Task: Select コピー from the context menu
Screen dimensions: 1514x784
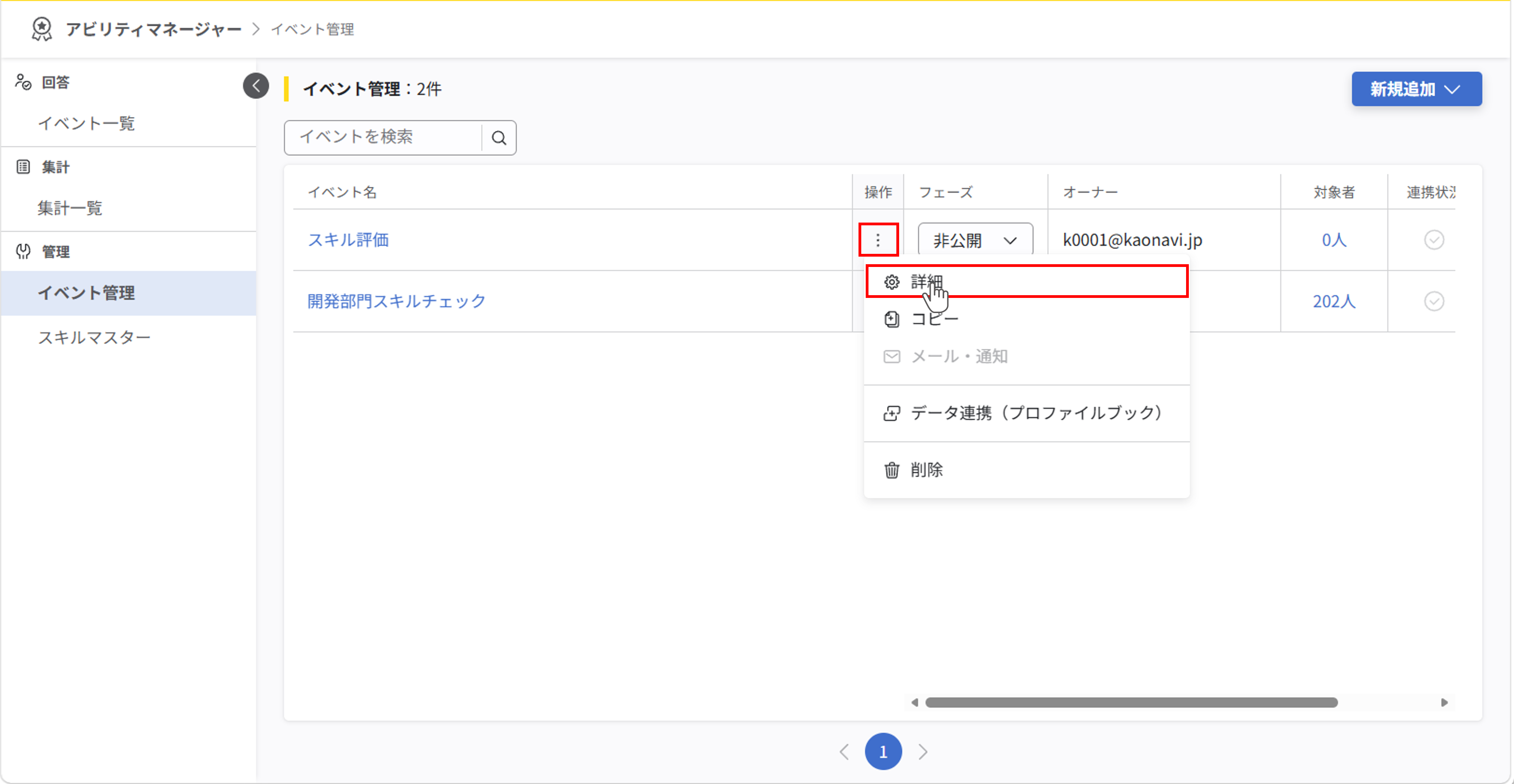Action: click(x=1026, y=319)
